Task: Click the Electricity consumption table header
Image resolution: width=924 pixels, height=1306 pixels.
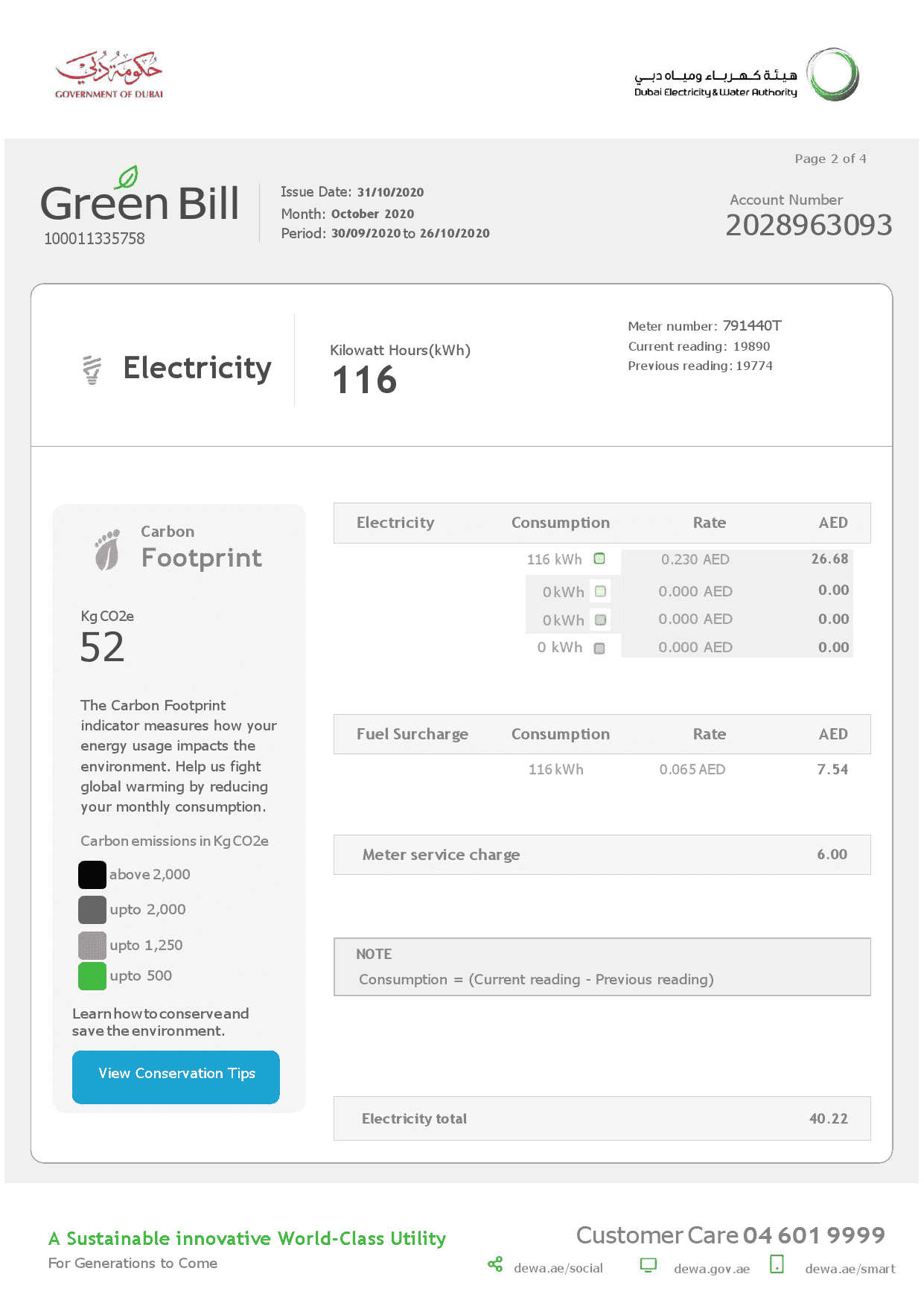Action: point(602,523)
